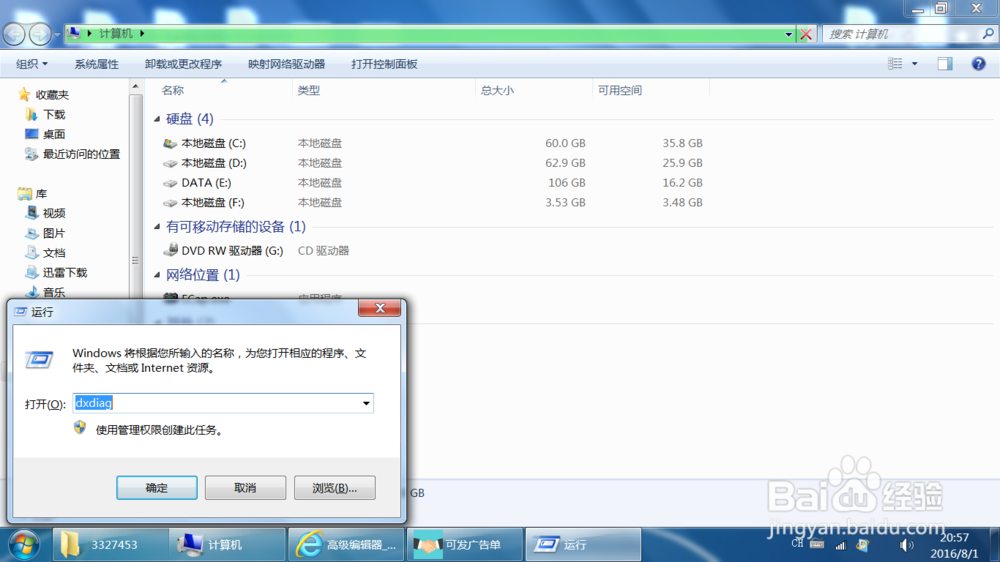Collapse the Hard Disks (4) group
1000x562 pixels.
(158, 119)
